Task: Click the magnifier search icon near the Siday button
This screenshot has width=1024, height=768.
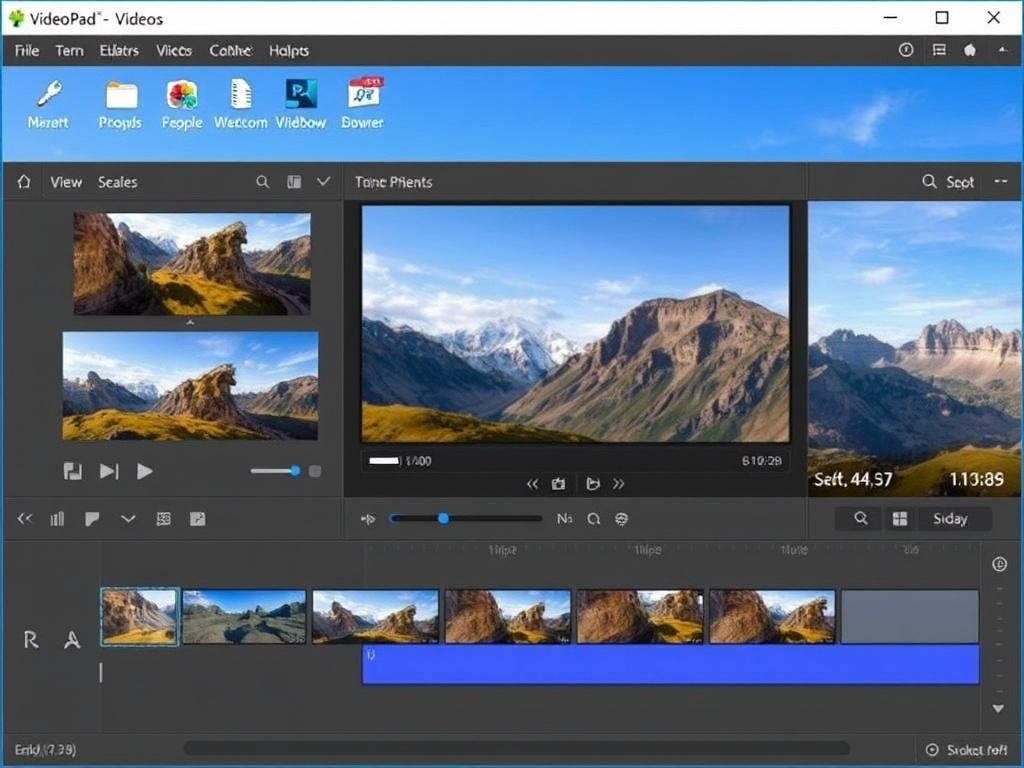Action: click(858, 518)
